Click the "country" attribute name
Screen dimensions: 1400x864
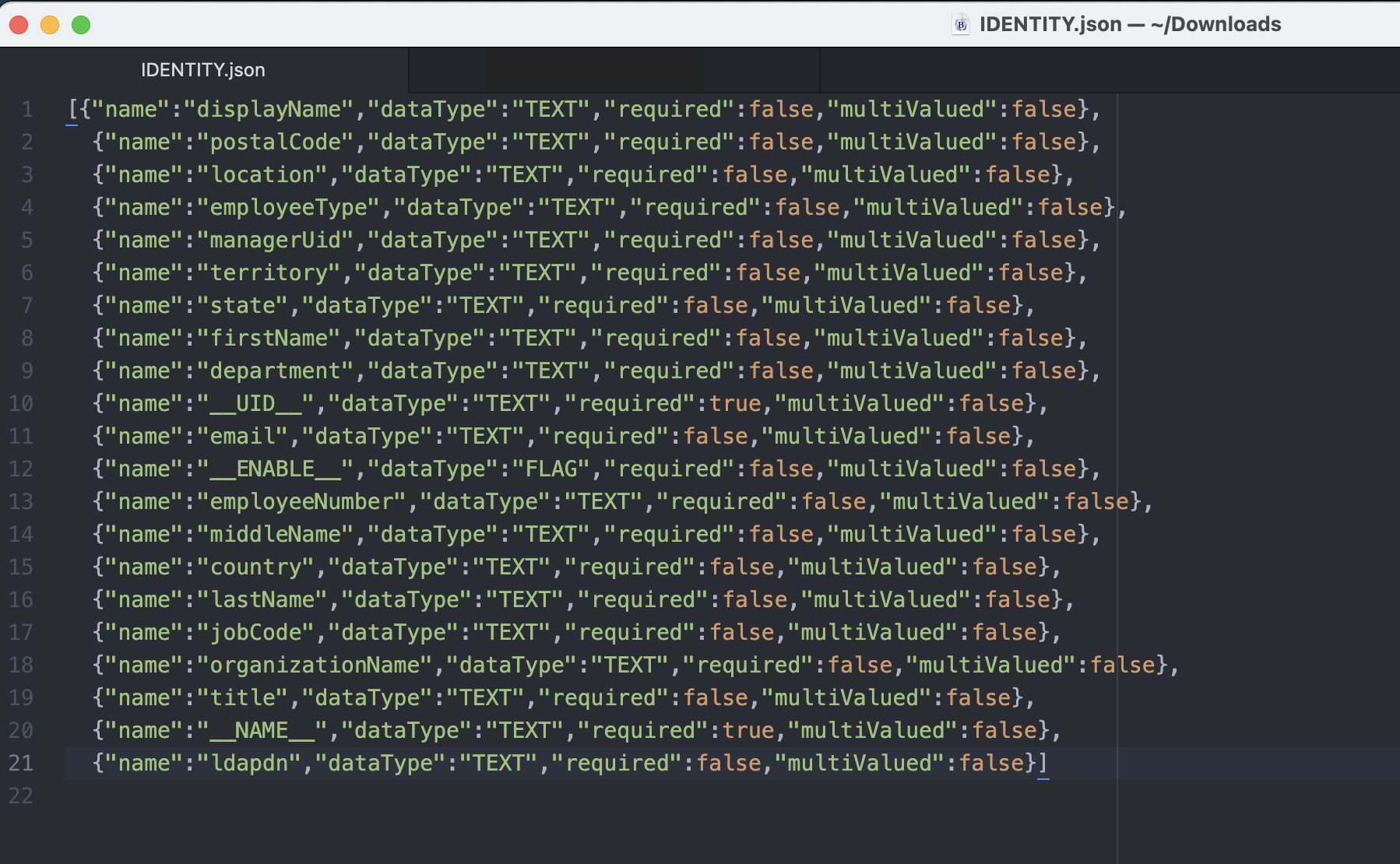(256, 567)
